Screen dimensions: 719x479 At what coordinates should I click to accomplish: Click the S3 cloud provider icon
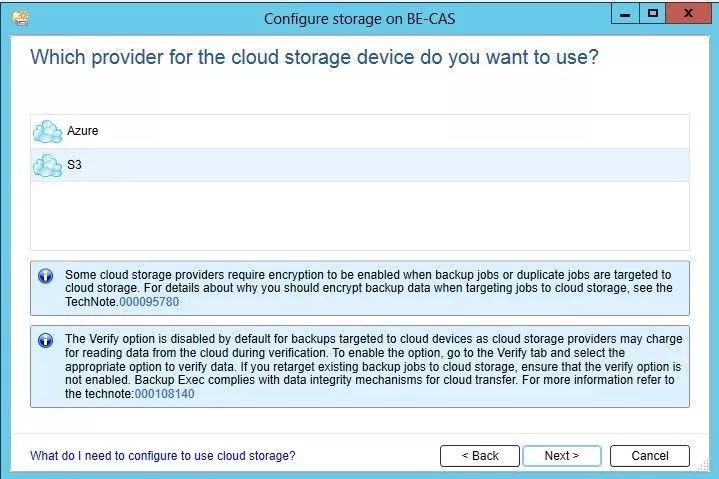(x=47, y=165)
